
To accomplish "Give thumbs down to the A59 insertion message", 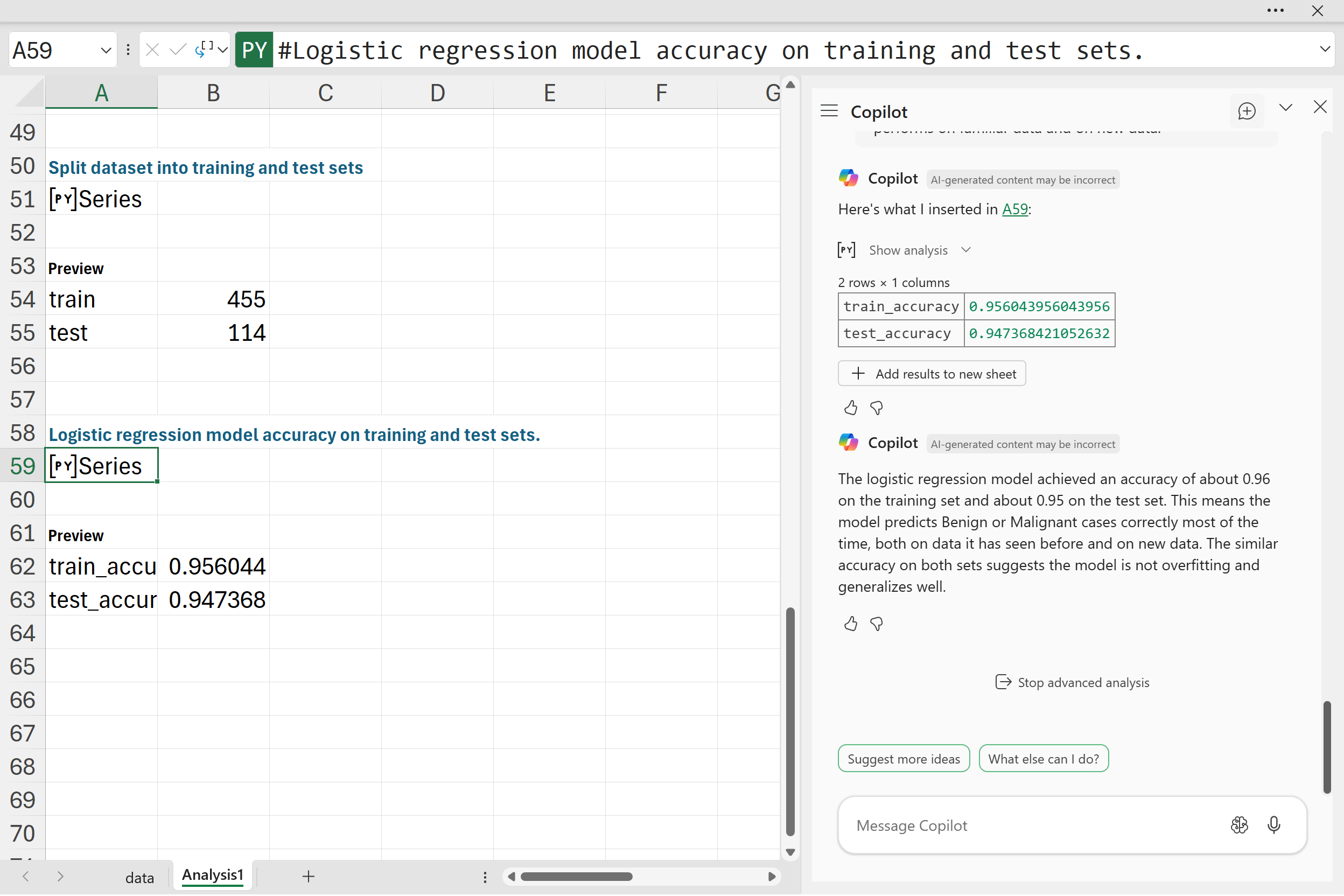I will point(876,408).
